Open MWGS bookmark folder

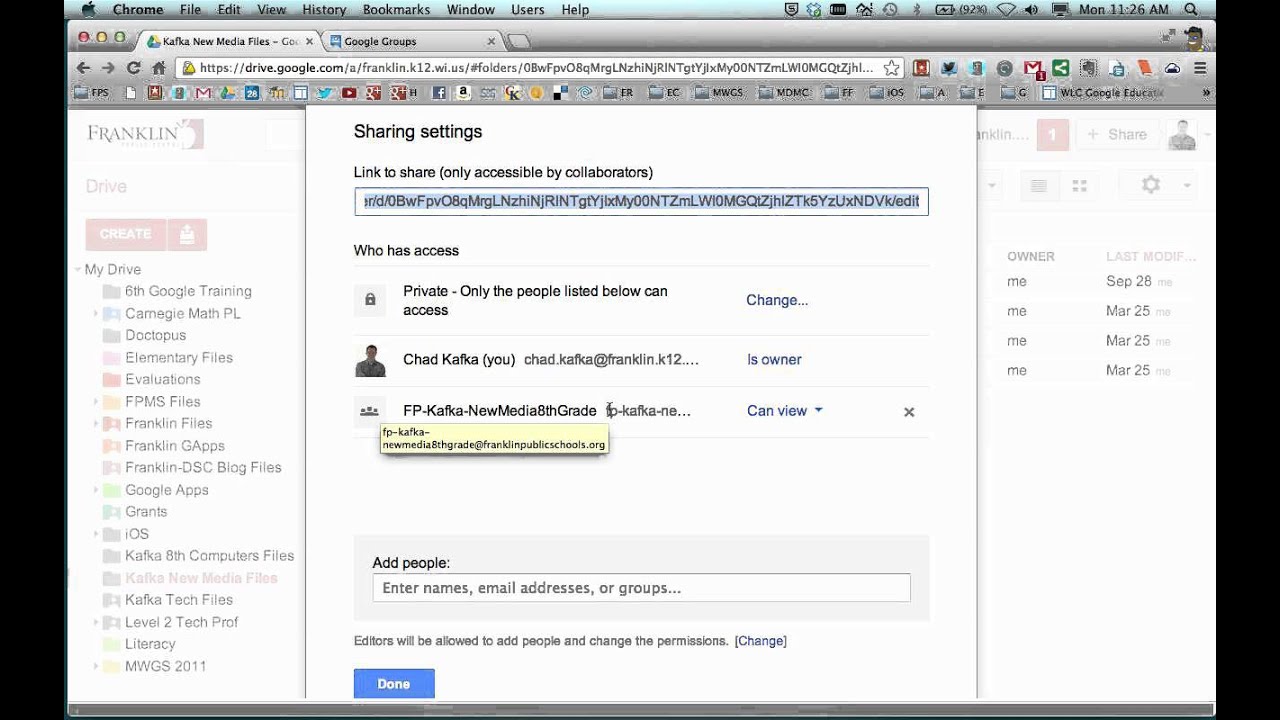720,93
